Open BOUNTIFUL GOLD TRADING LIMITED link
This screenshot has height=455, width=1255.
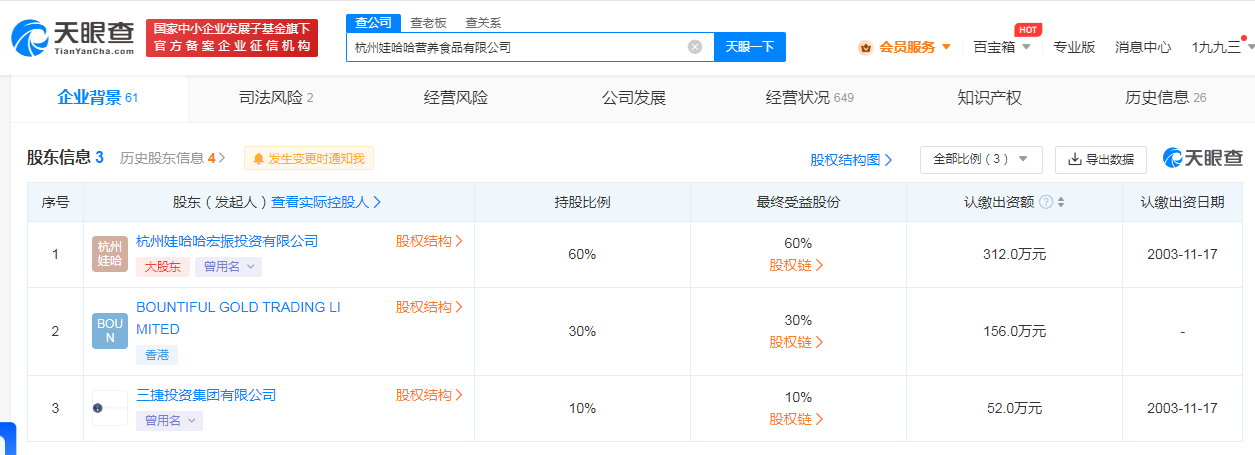pos(238,318)
